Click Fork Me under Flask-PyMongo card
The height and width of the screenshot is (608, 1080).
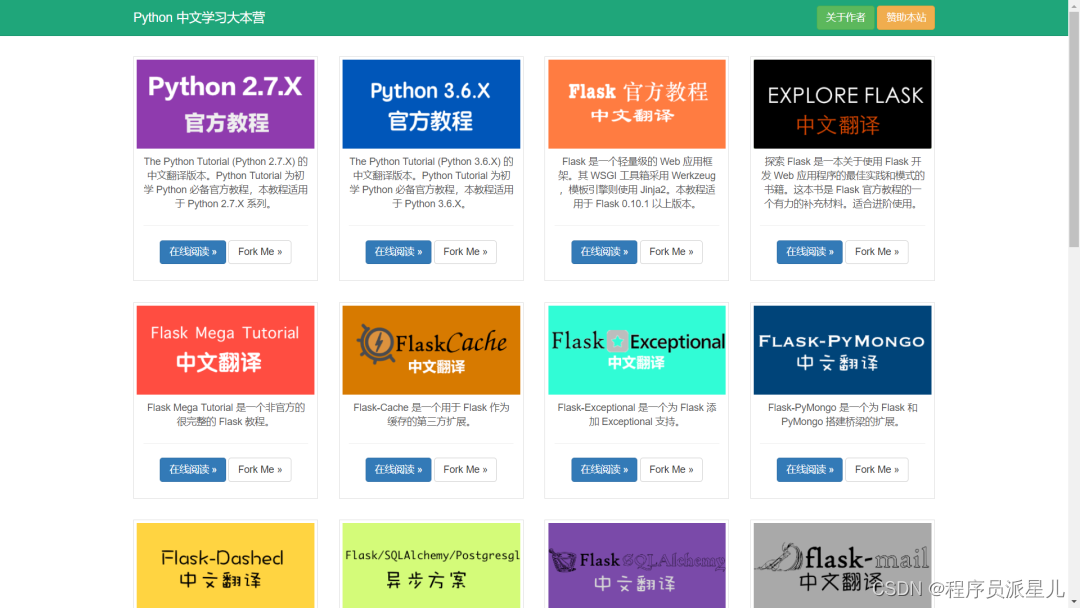click(877, 470)
